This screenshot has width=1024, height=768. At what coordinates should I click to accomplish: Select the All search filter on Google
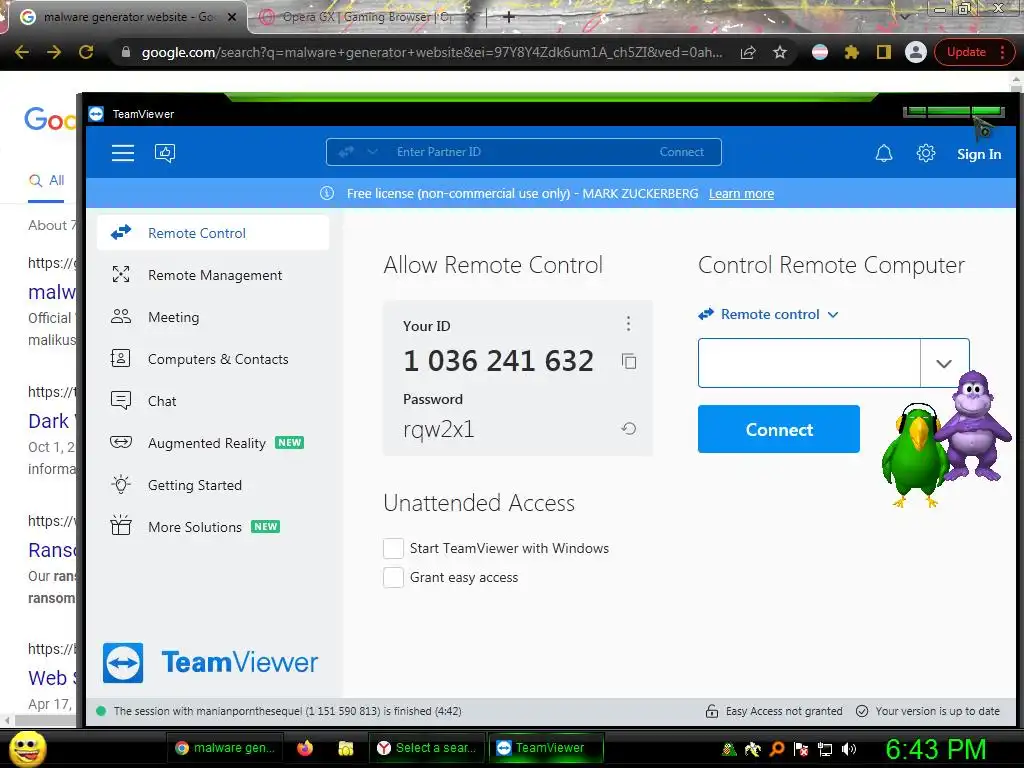[46, 180]
